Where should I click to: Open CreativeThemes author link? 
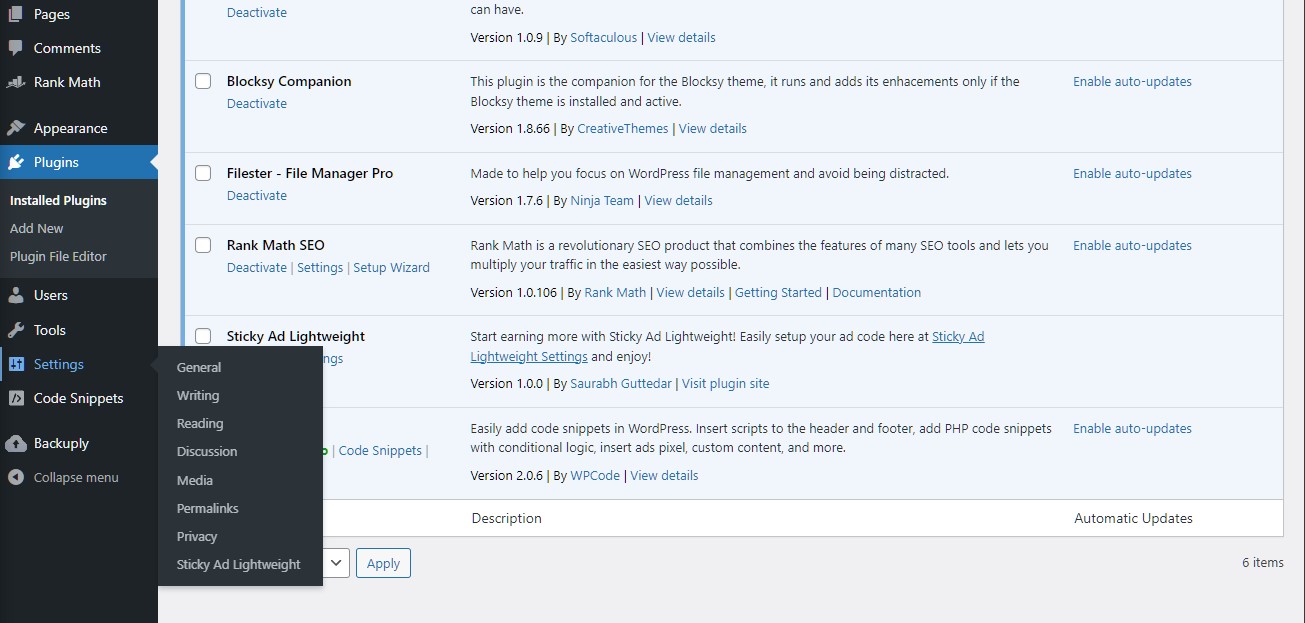(x=624, y=128)
